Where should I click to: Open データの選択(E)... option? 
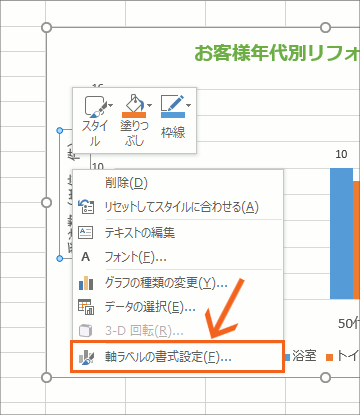178,307
